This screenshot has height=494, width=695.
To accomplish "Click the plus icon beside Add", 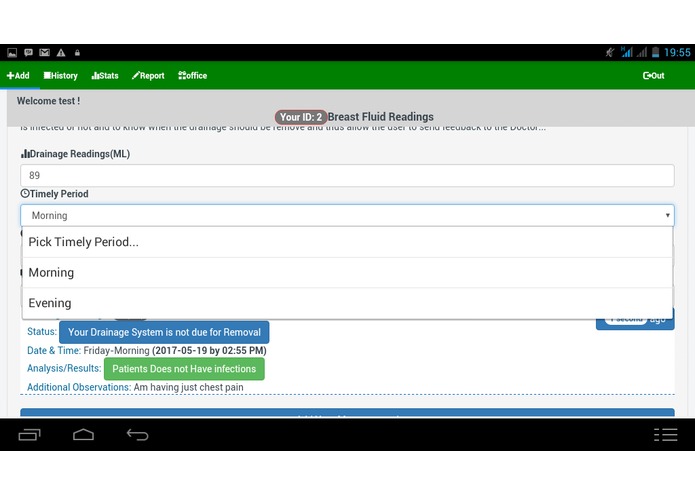I will [10, 75].
